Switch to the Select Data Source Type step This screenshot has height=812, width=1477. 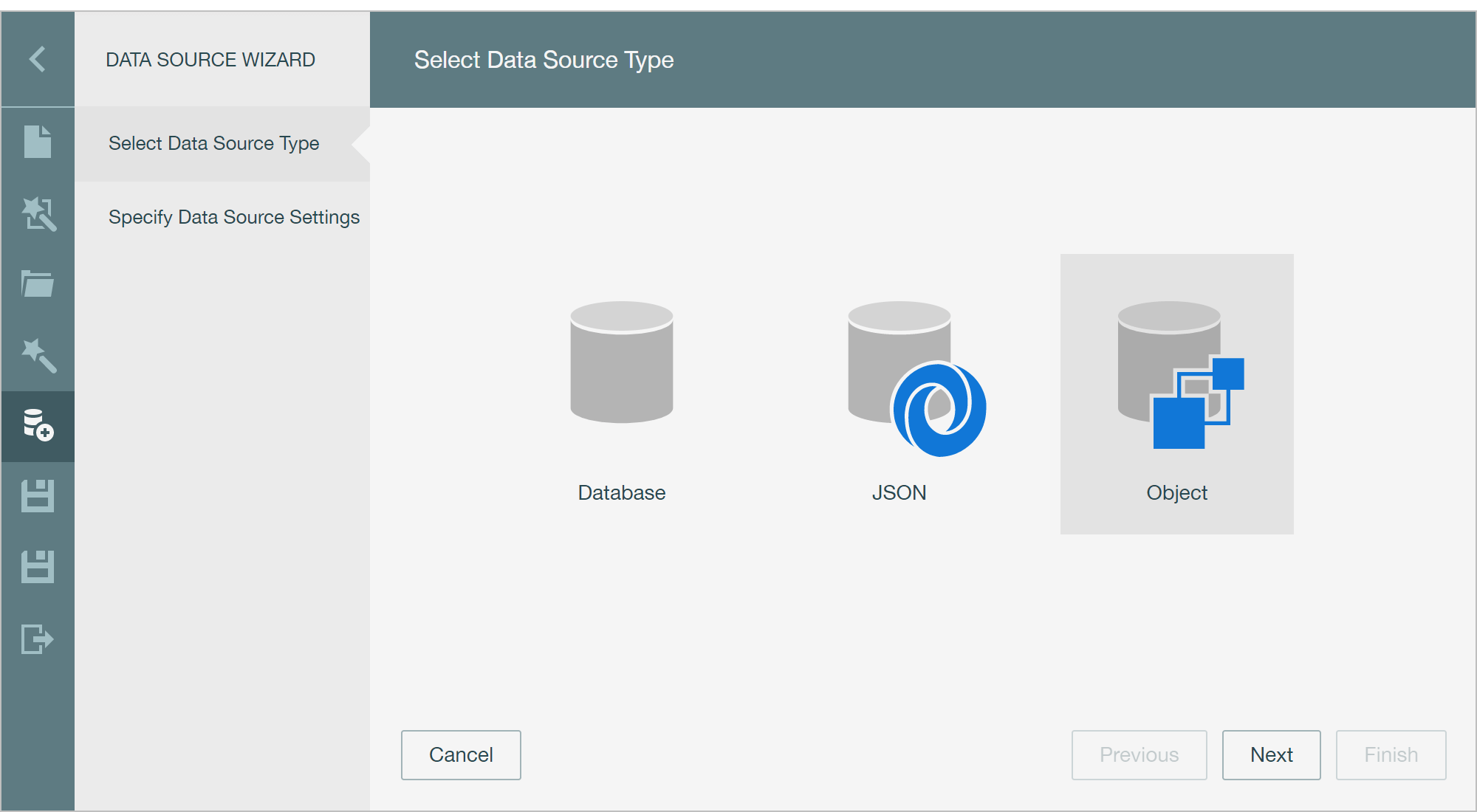point(213,143)
